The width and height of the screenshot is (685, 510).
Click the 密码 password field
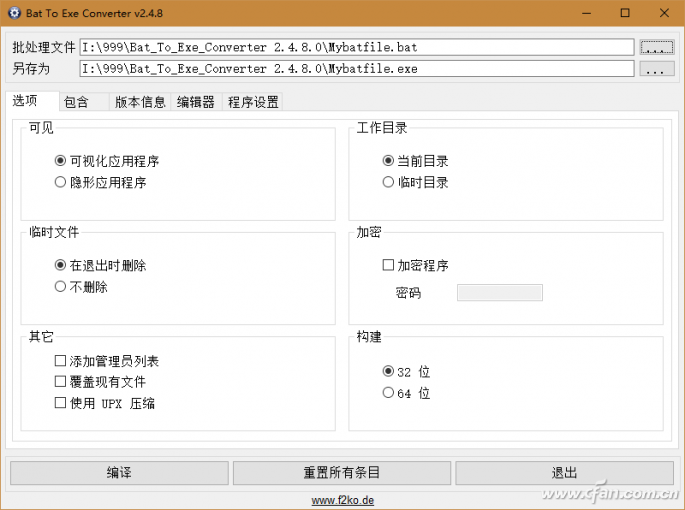pyautogui.click(x=500, y=292)
